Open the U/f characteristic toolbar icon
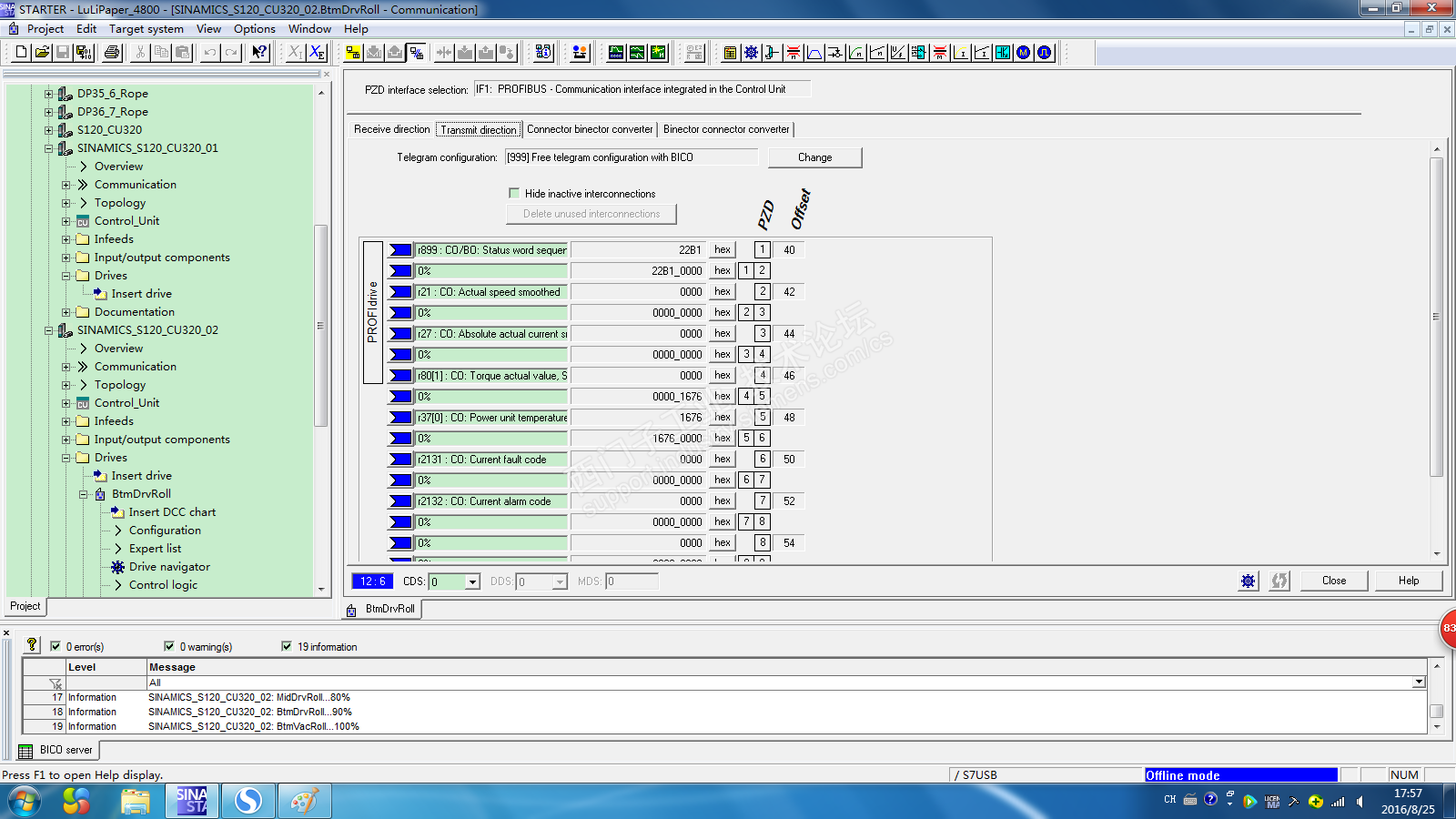The height and width of the screenshot is (819, 1456). pos(898,53)
